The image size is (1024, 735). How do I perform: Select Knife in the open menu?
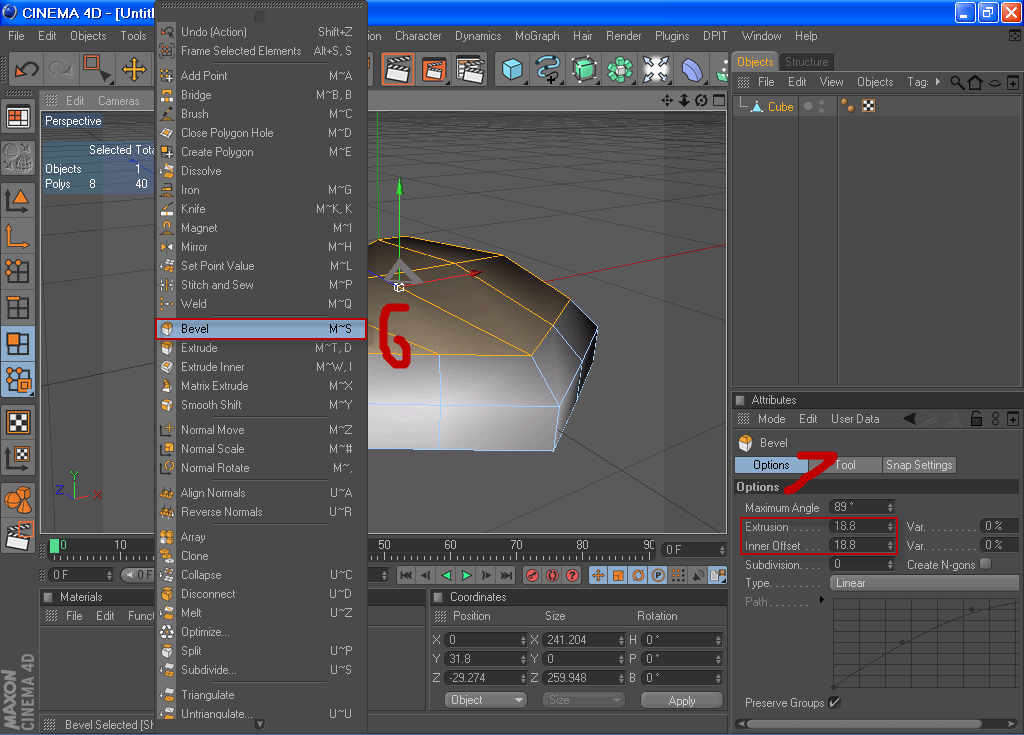pos(261,209)
